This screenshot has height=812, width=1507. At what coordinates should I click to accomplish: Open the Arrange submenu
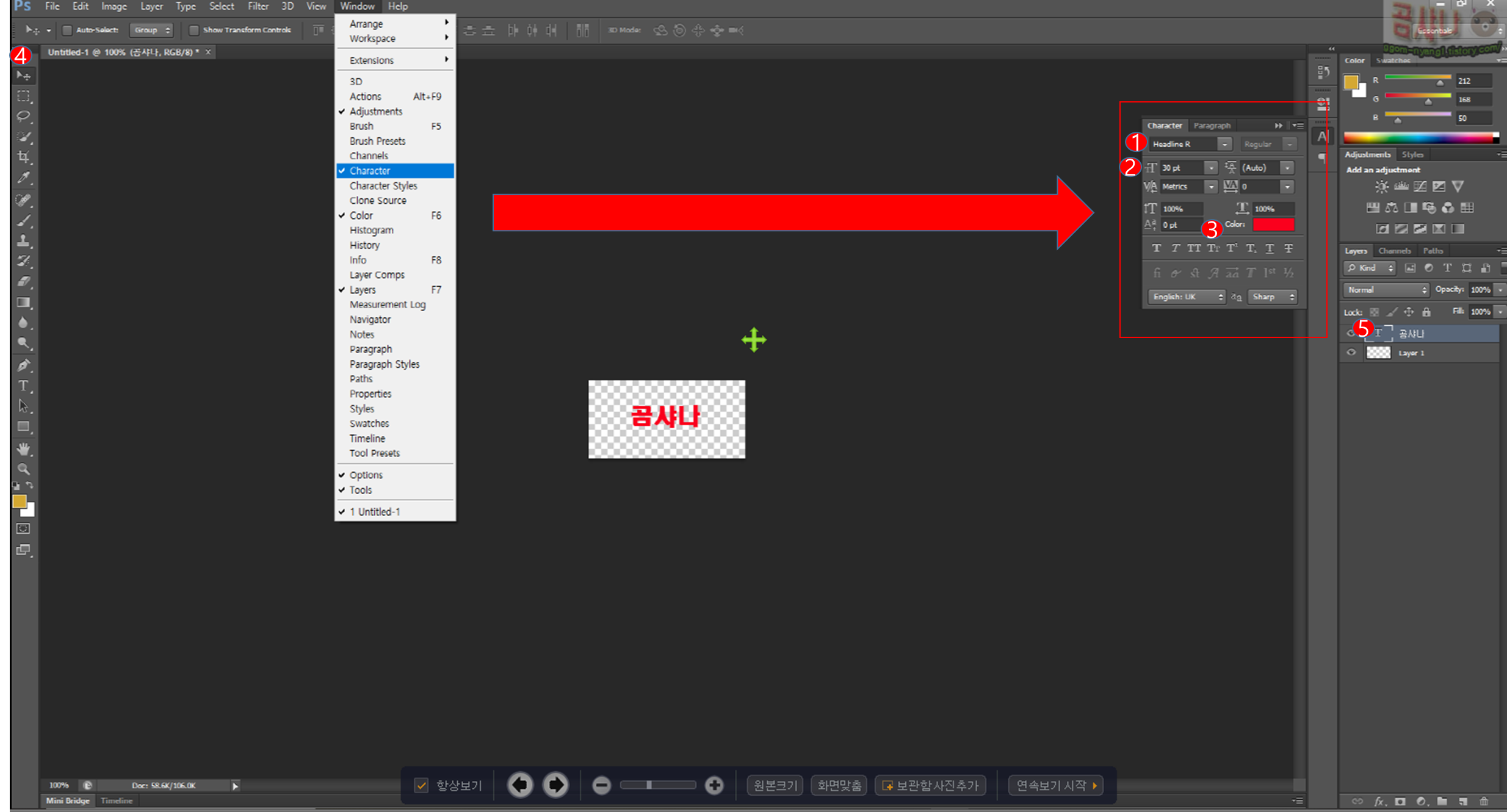(x=394, y=24)
